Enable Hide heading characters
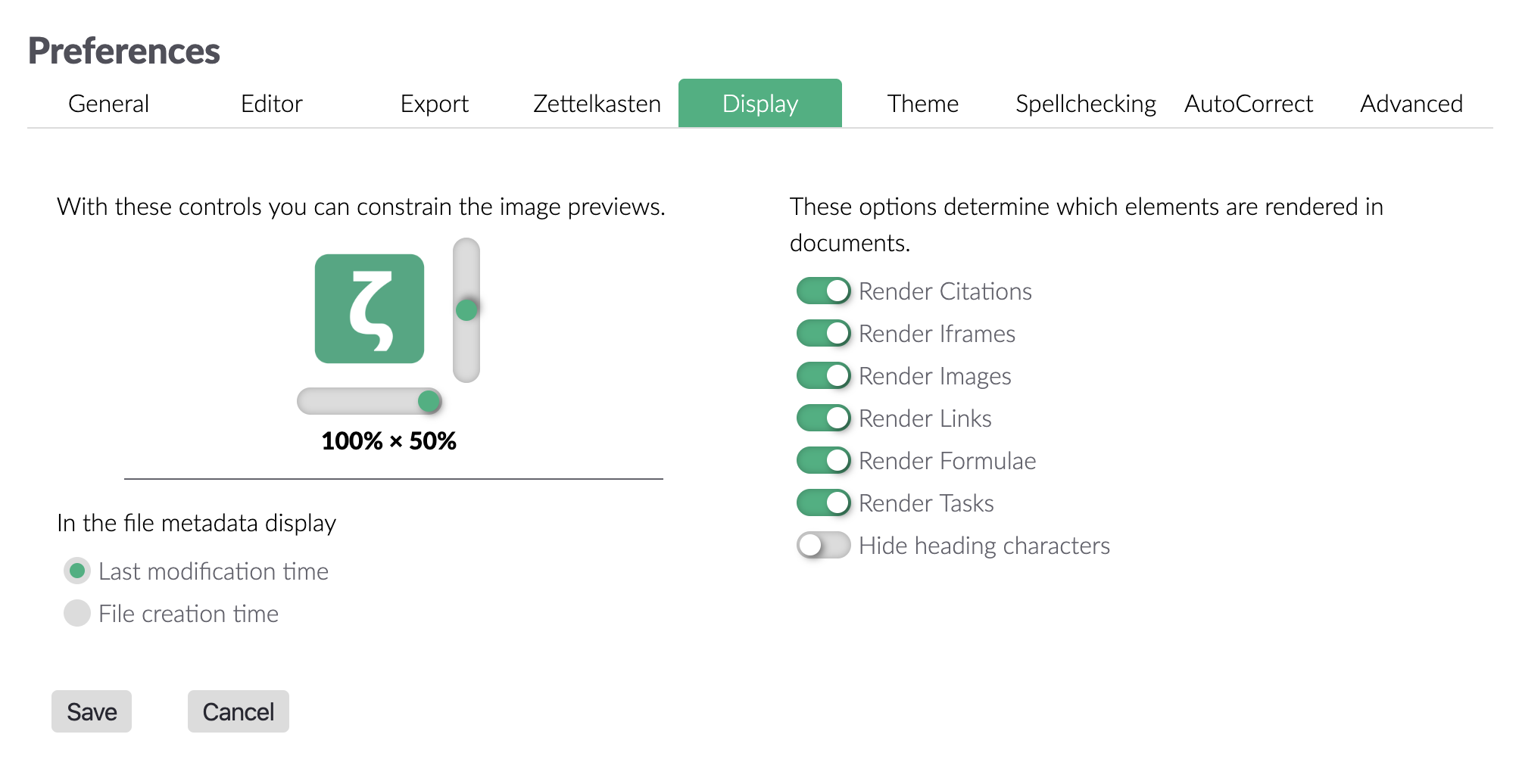The width and height of the screenshot is (1519, 784). pos(823,545)
